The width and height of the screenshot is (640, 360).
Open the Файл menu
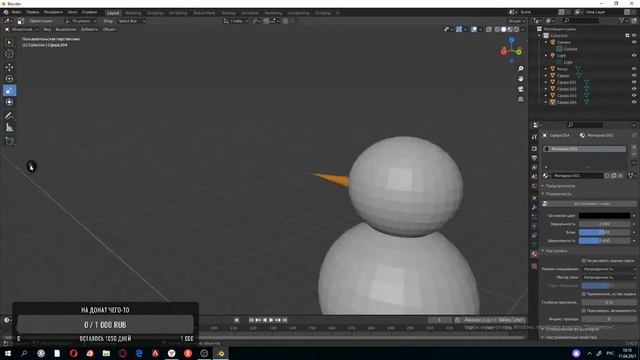point(17,12)
